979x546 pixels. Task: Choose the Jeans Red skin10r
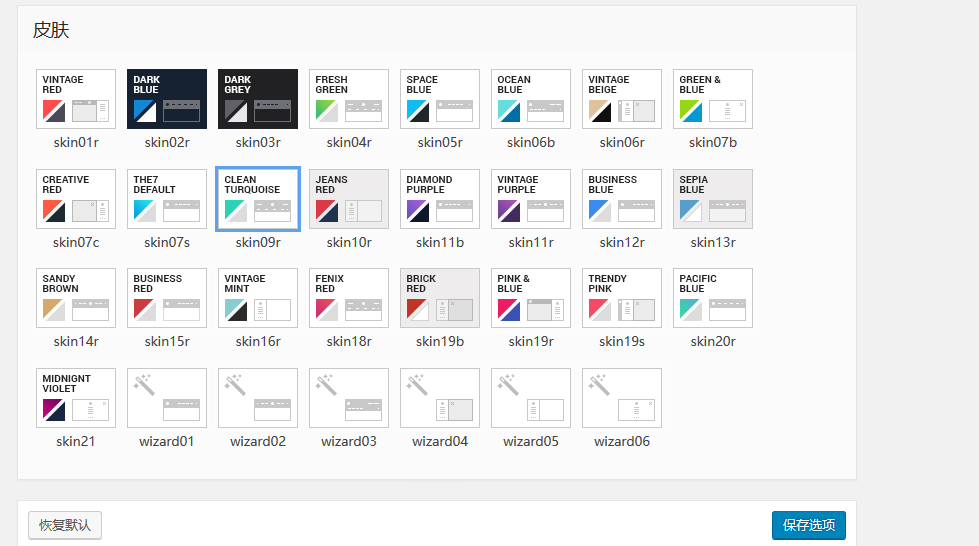[349, 199]
